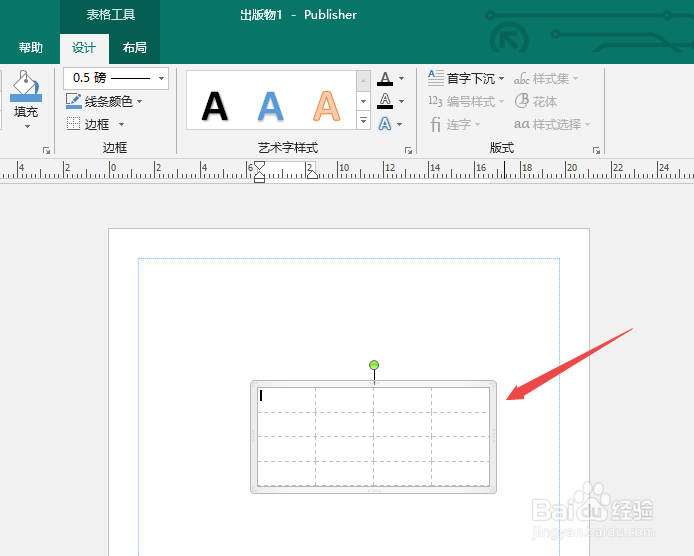
Task: Expand the Line Color dropdown arrow
Action: pyautogui.click(x=139, y=101)
